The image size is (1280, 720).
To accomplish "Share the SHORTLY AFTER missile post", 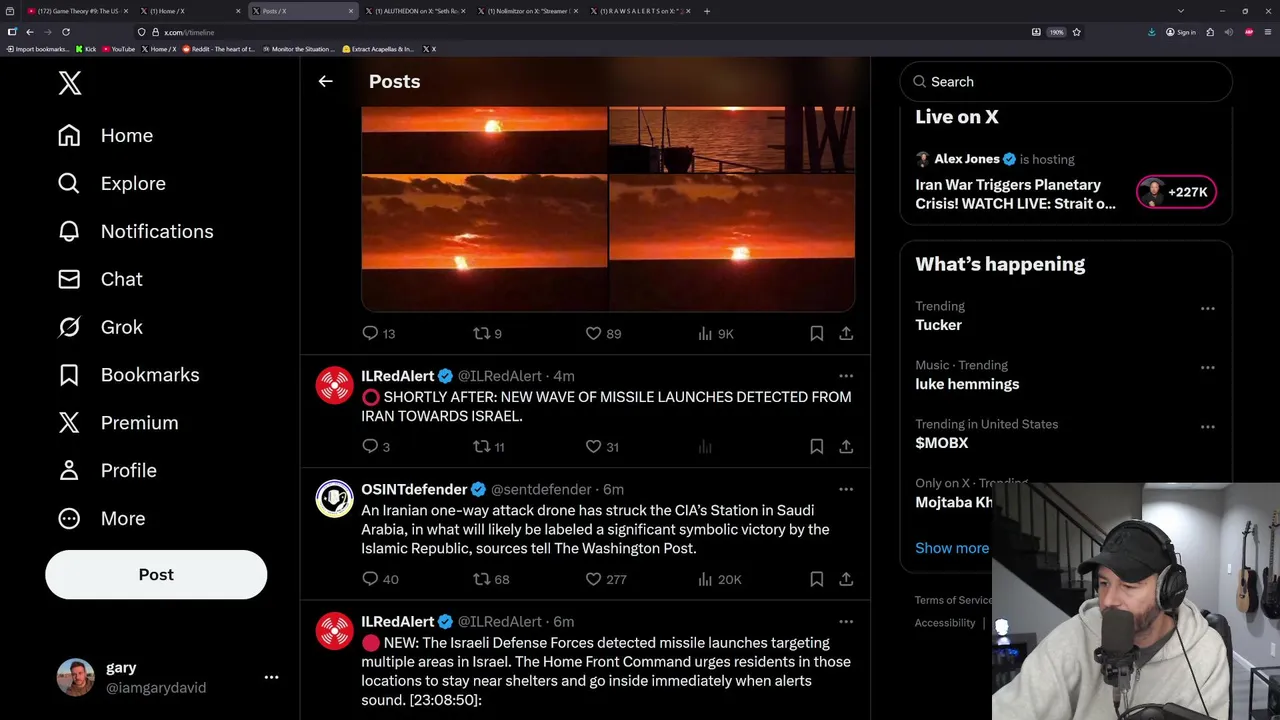I will click(x=846, y=446).
